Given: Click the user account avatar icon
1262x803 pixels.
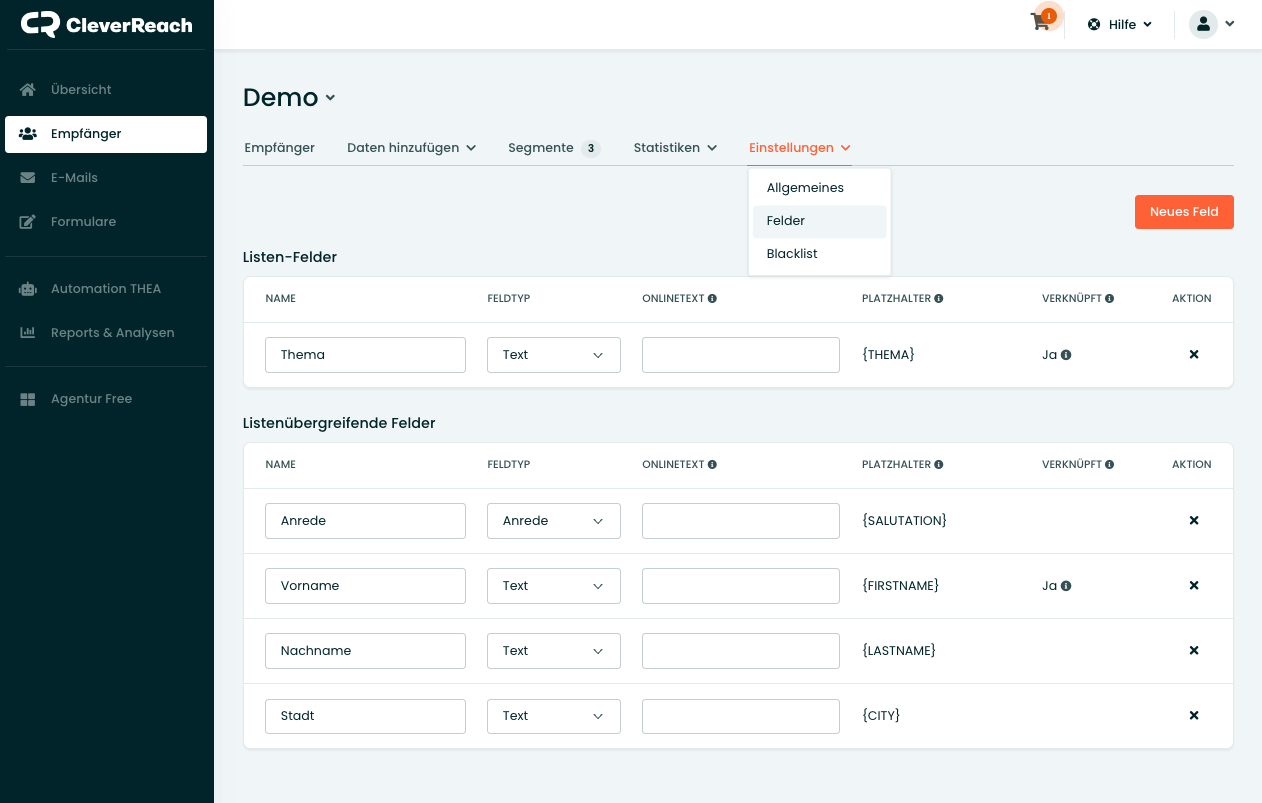Looking at the screenshot, I should [1202, 24].
